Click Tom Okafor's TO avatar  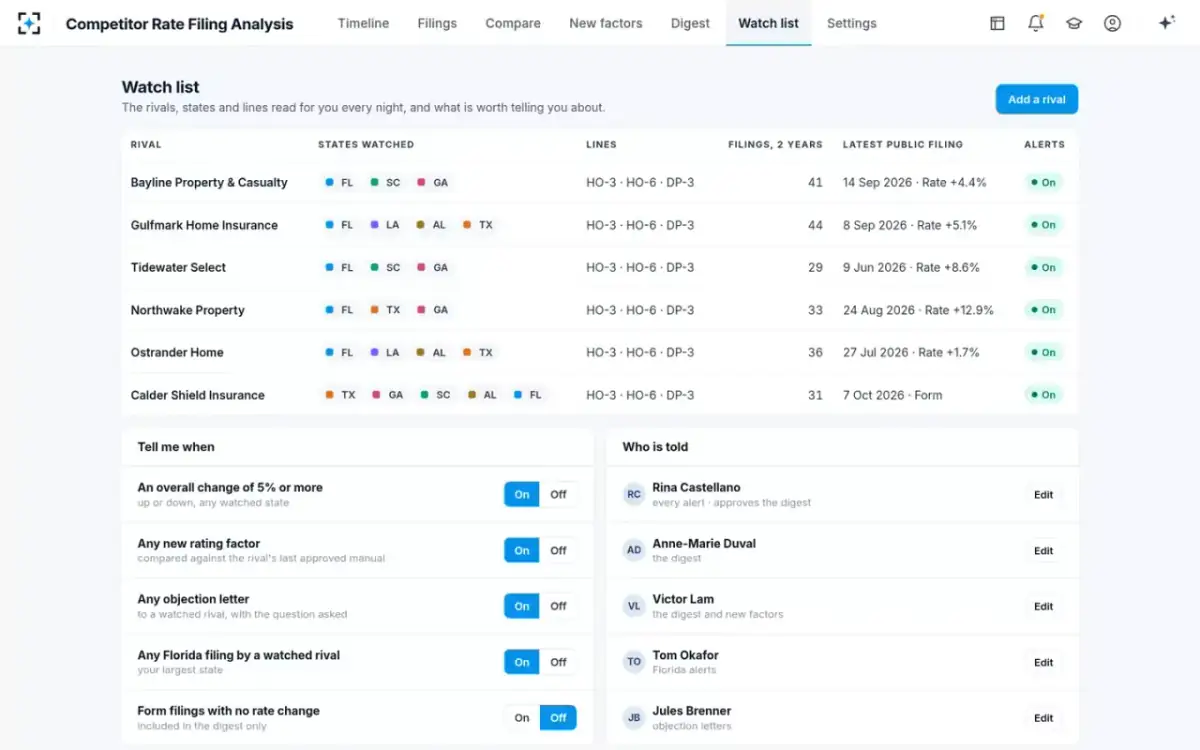[x=634, y=662]
